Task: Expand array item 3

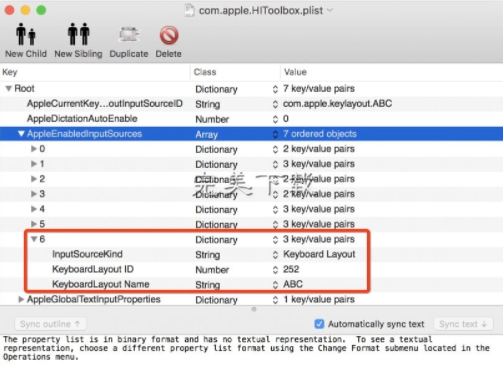Action: pos(34,194)
